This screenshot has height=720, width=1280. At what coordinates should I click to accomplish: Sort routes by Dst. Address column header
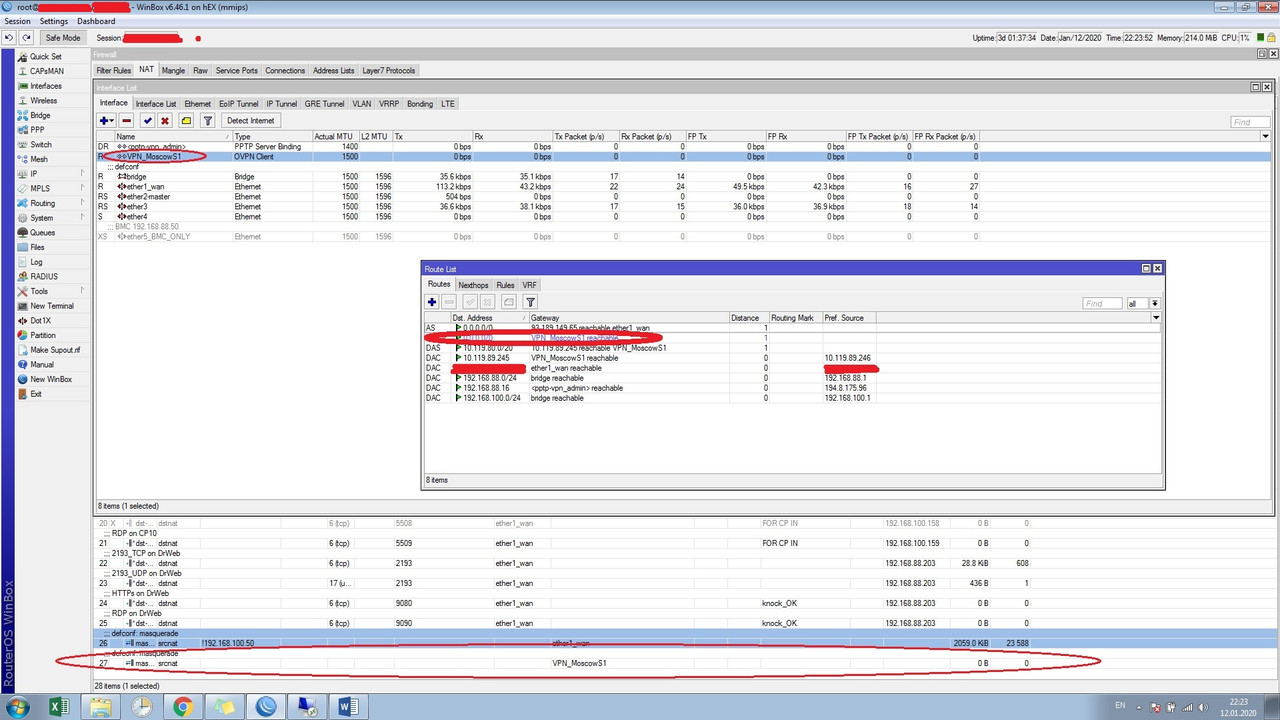(x=488, y=318)
